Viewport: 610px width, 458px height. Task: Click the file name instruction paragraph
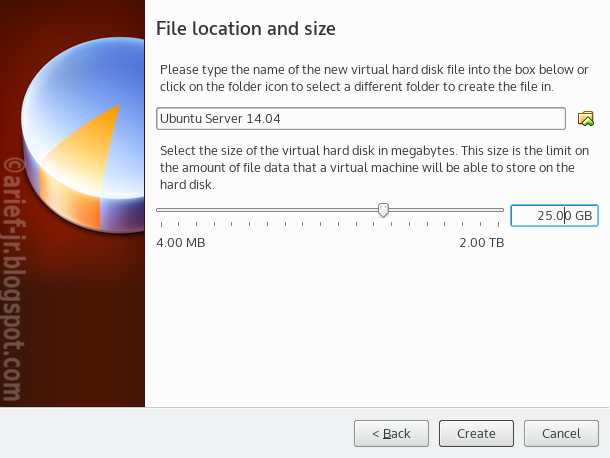click(373, 78)
